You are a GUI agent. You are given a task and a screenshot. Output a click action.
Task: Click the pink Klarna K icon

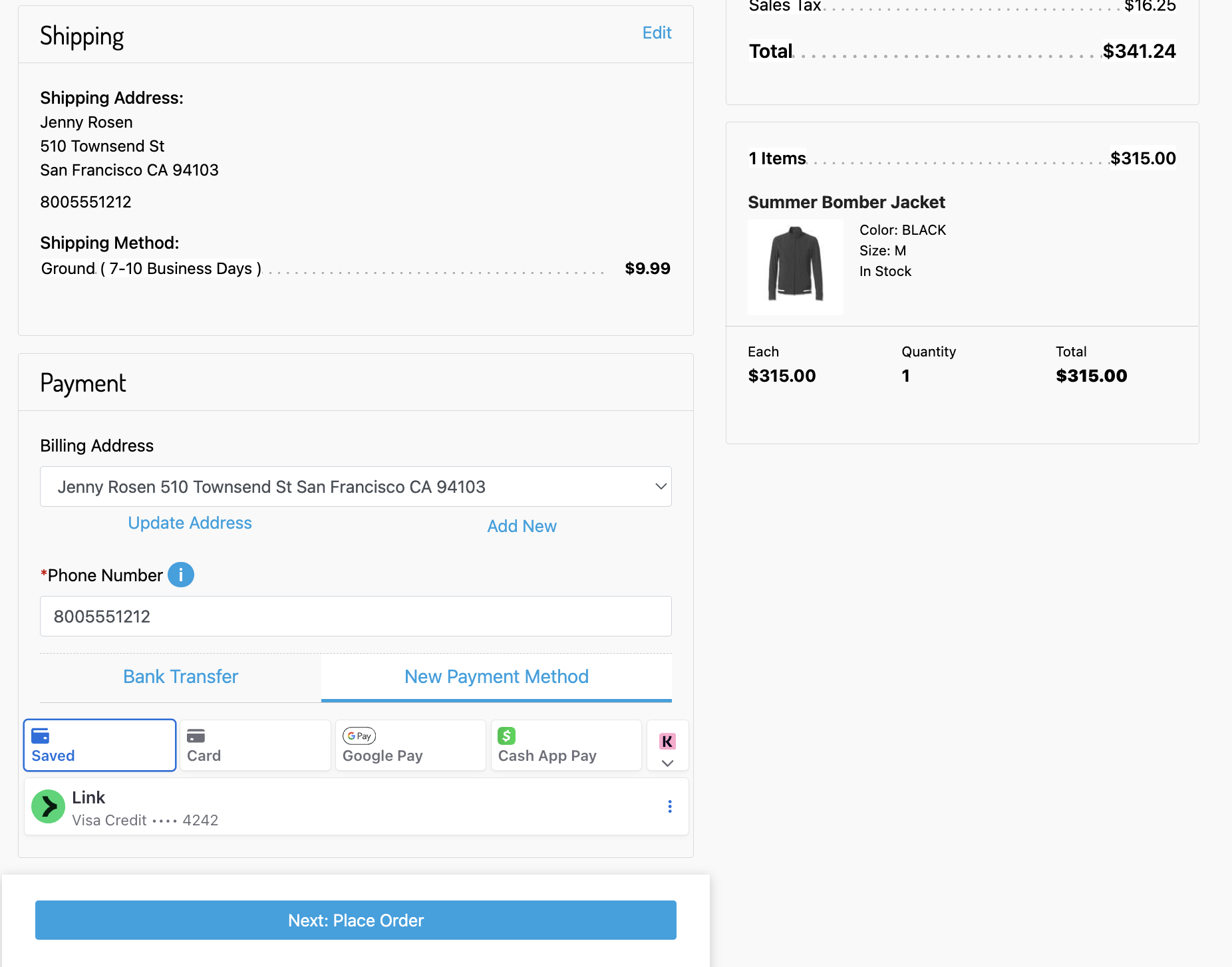pyautogui.click(x=667, y=741)
